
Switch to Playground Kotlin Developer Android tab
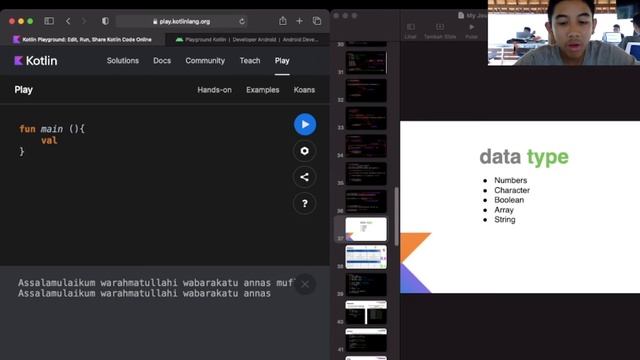click(x=247, y=40)
